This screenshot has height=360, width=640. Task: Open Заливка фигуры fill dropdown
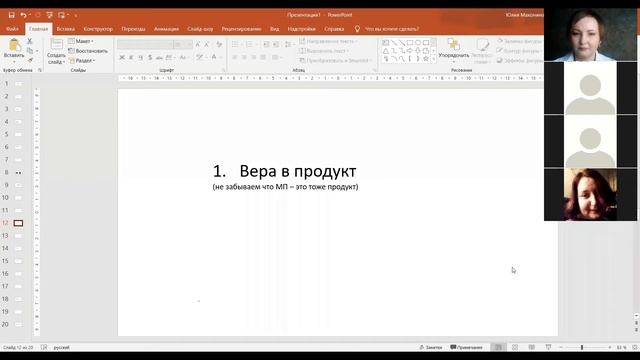click(520, 41)
